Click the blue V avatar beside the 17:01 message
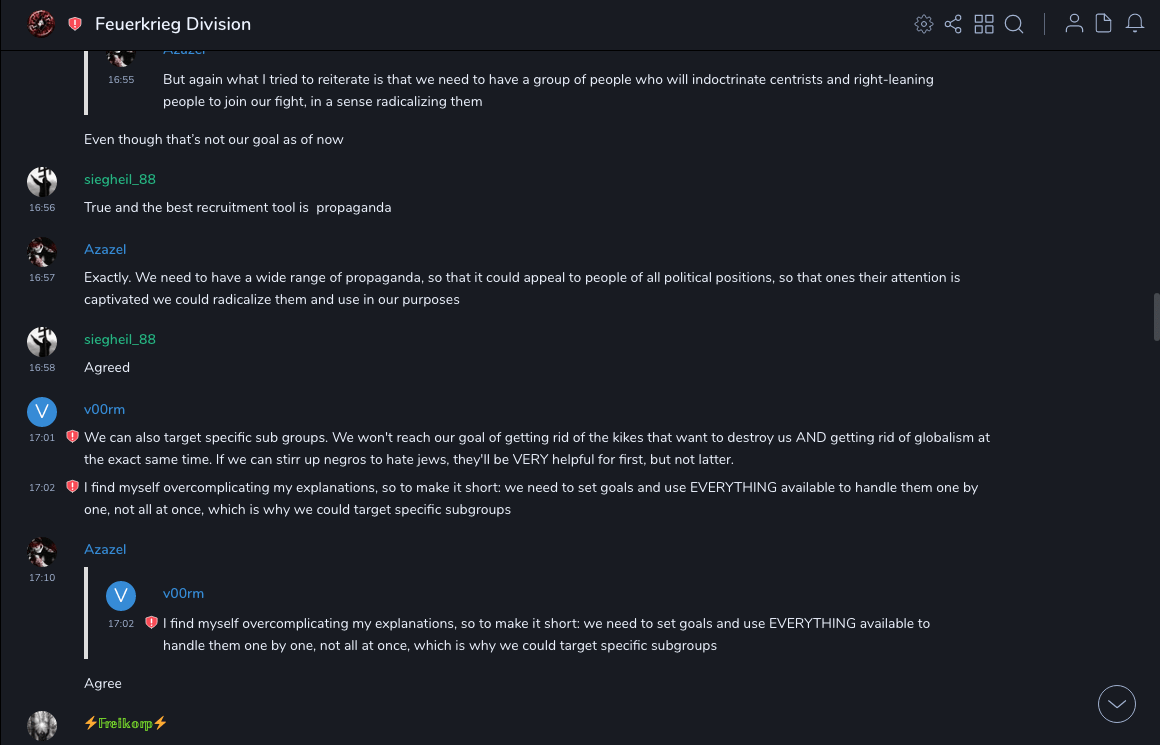Viewport: 1160px width, 745px height. point(42,411)
